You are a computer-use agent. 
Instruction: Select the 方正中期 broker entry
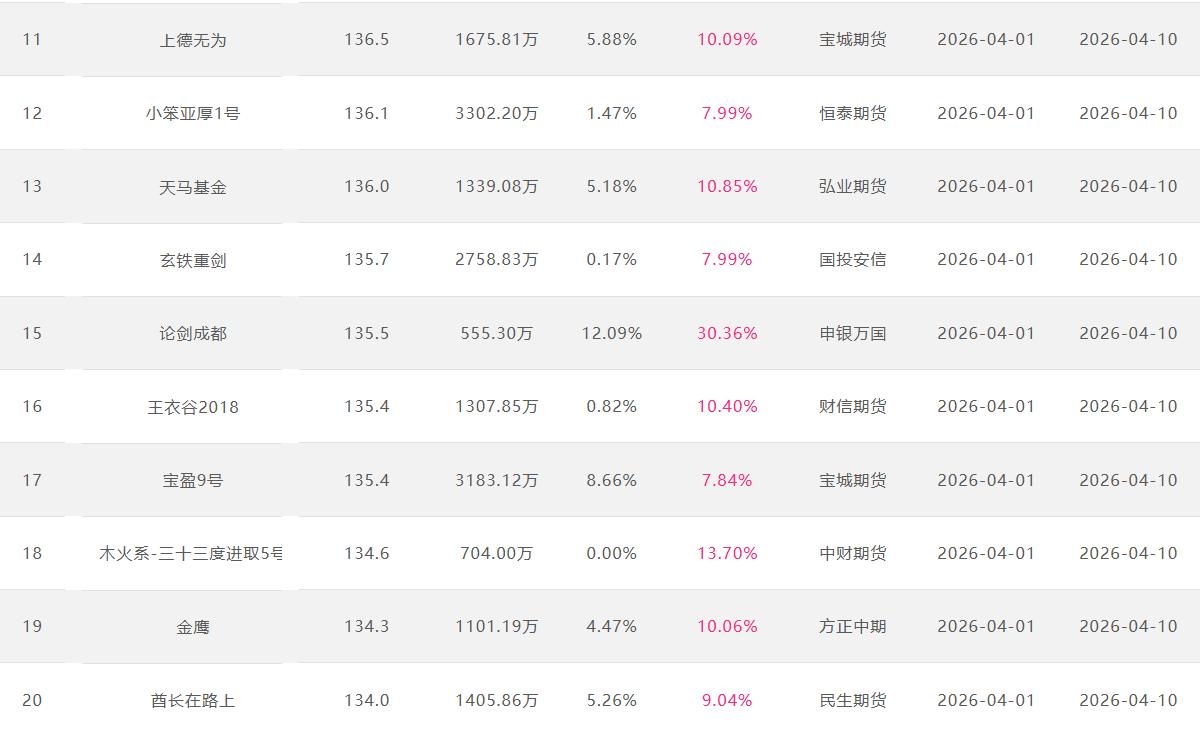coord(852,627)
